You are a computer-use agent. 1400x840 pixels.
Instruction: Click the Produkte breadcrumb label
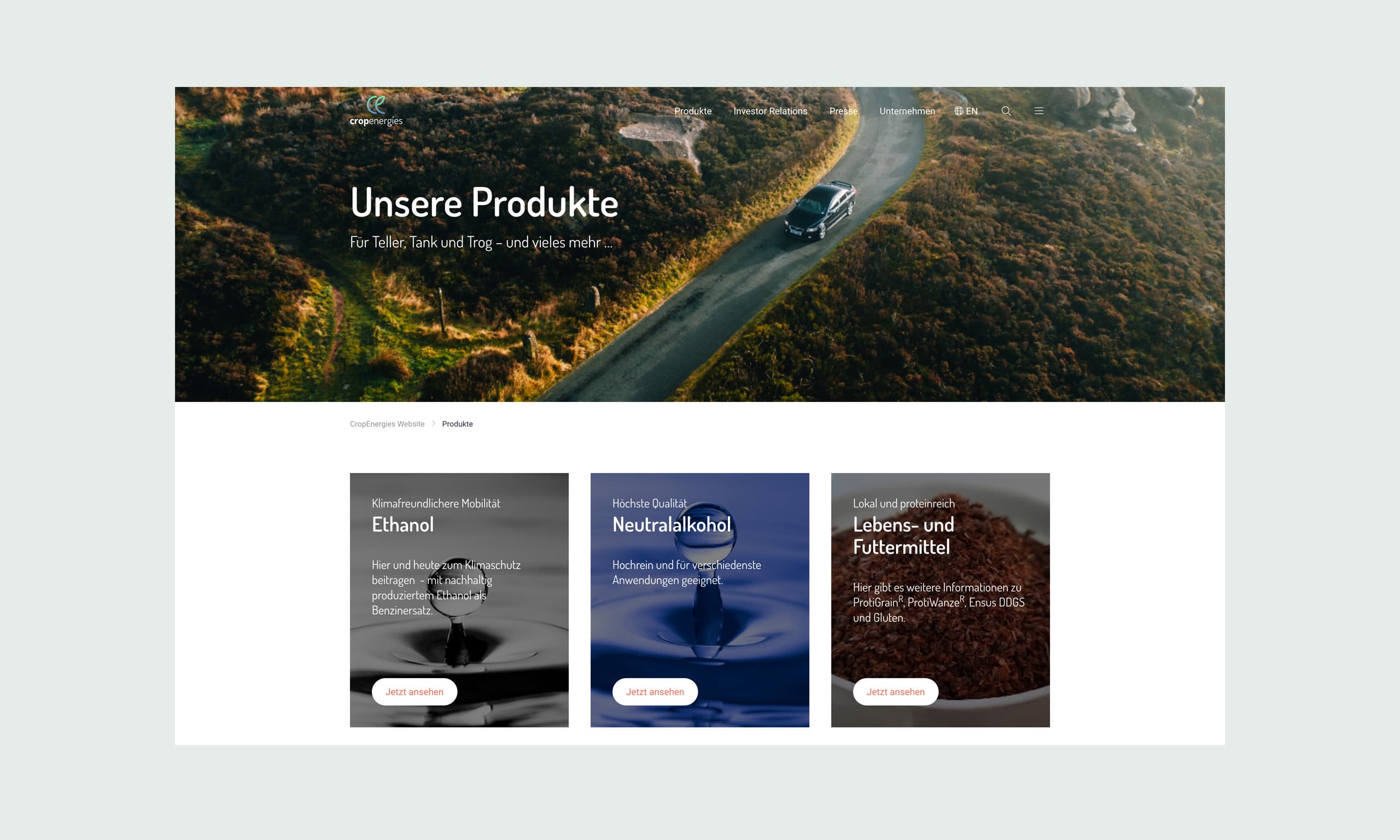point(457,423)
